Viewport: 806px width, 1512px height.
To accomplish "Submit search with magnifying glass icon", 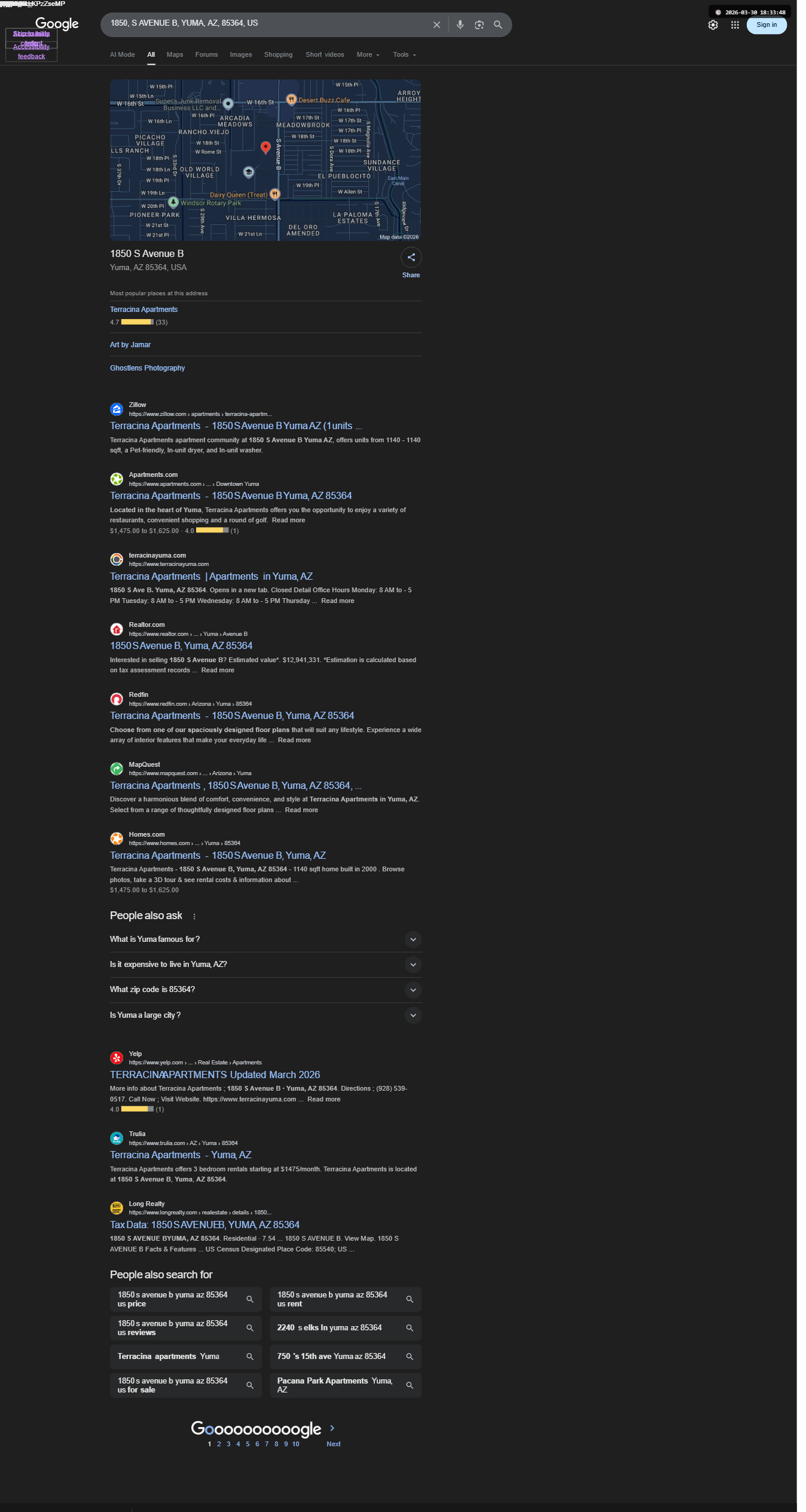I will [497, 25].
